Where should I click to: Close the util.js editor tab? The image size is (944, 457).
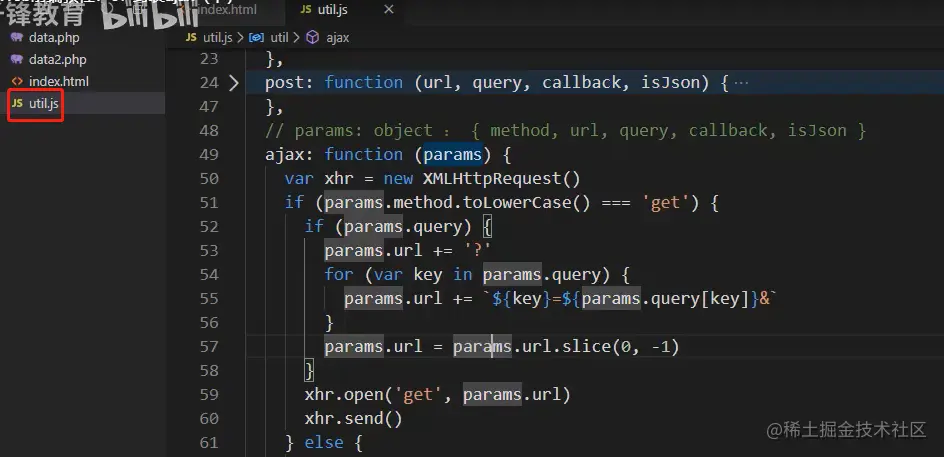click(389, 10)
